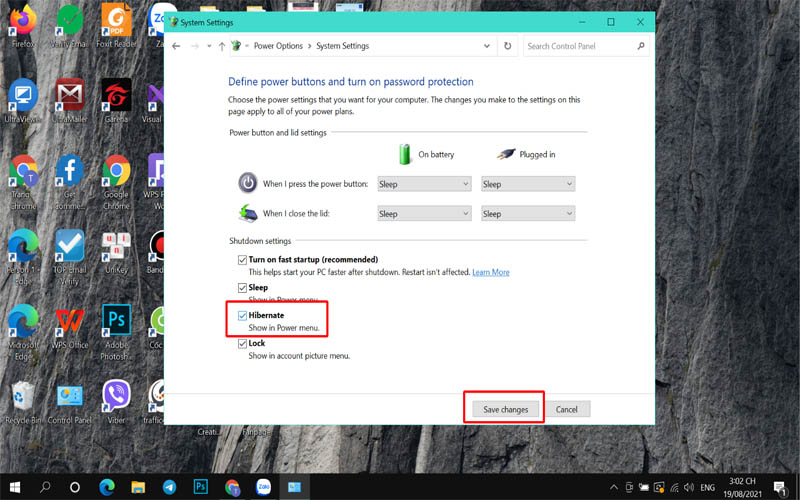Open Telegram from the taskbar
Viewport: 800px width, 500px height.
pos(169,487)
